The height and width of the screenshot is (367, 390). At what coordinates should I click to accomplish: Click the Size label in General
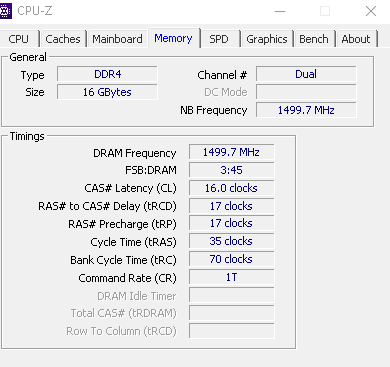35,92
